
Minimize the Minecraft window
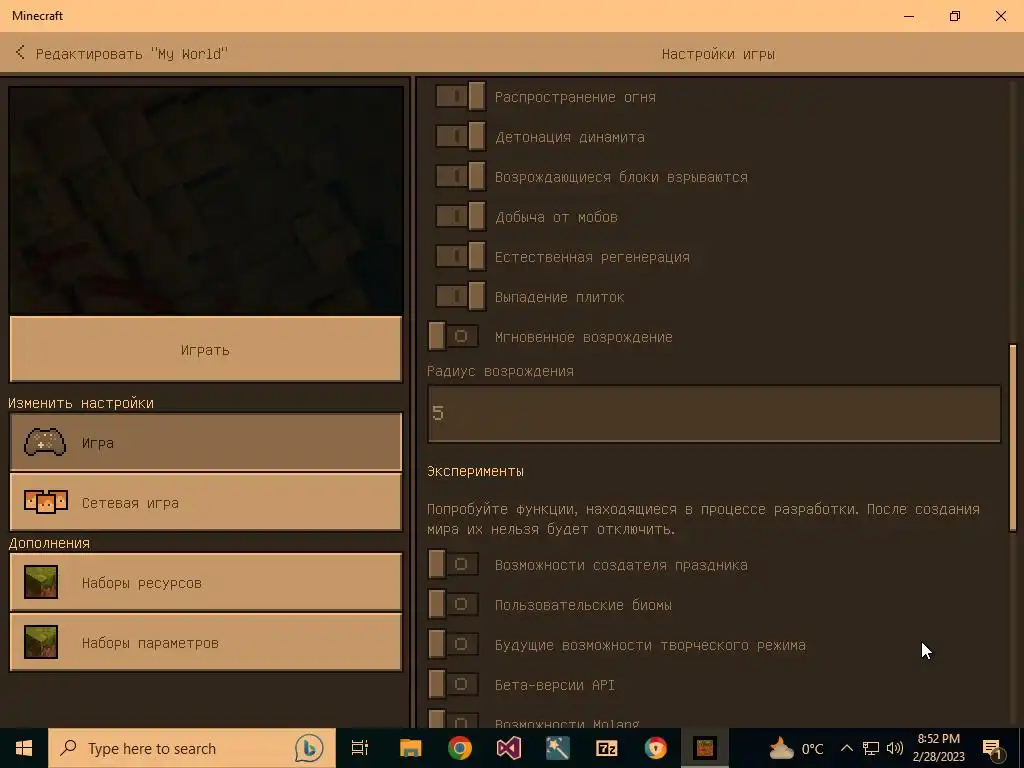pyautogui.click(x=909, y=16)
